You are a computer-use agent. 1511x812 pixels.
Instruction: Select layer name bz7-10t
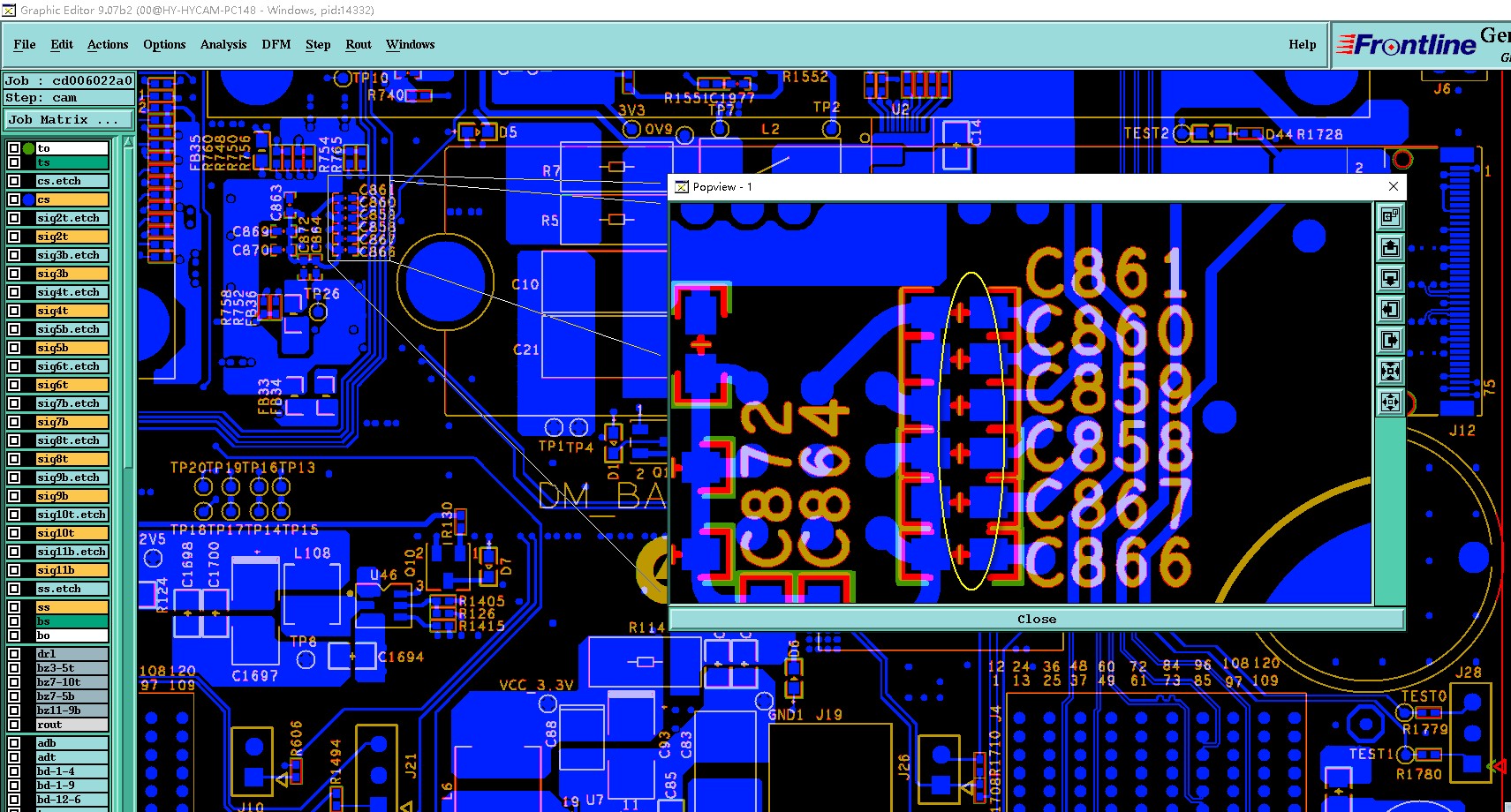point(72,682)
